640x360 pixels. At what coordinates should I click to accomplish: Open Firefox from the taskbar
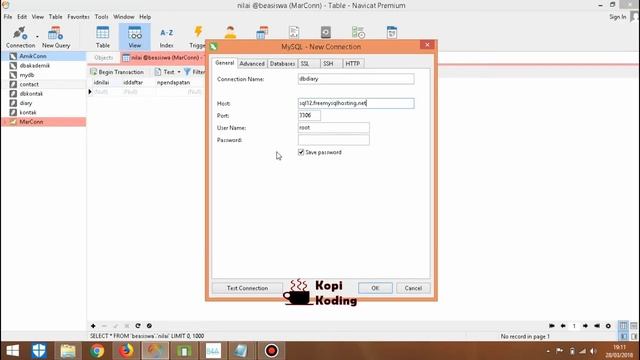click(x=126, y=351)
